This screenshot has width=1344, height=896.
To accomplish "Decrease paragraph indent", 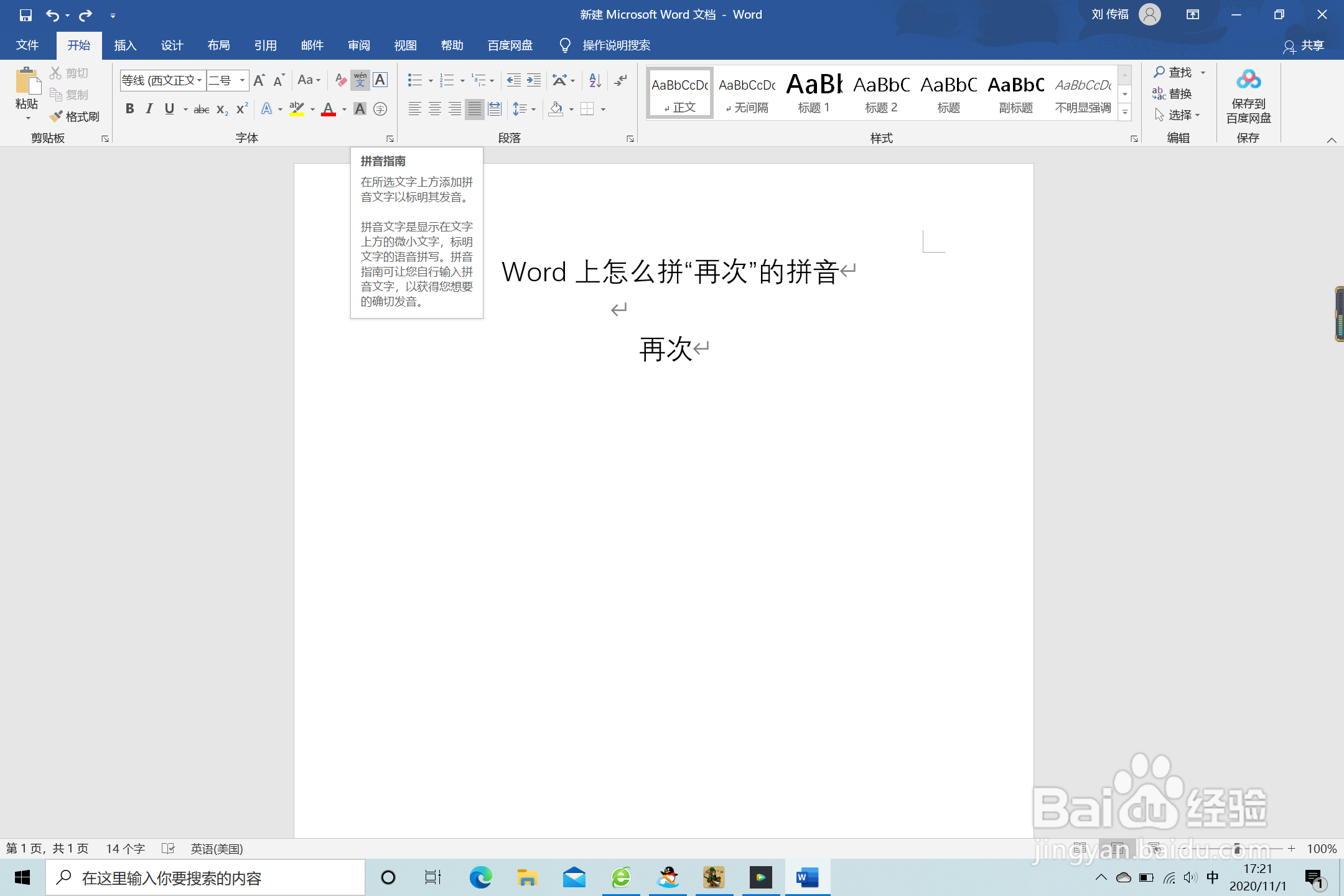I will coord(513,80).
